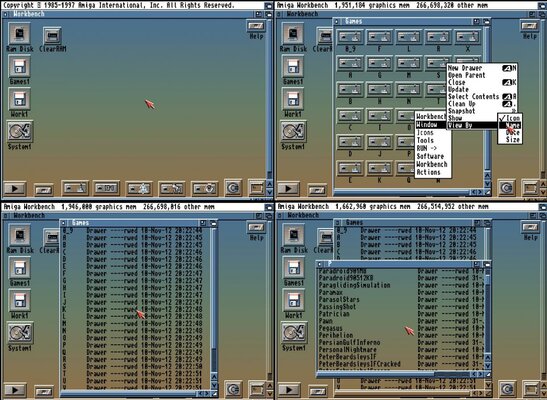The width and height of the screenshot is (547, 400).
Task: Open PeterBeardsleysIFCracked row in P window
Action: tap(401, 364)
